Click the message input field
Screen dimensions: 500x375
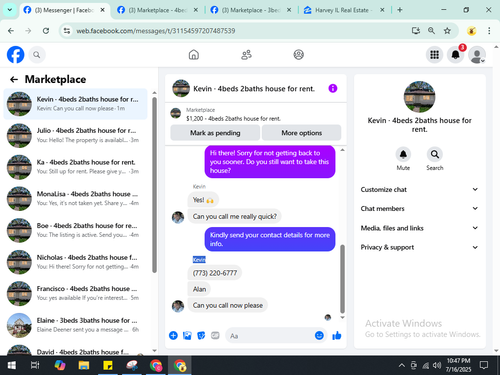tap(270, 336)
